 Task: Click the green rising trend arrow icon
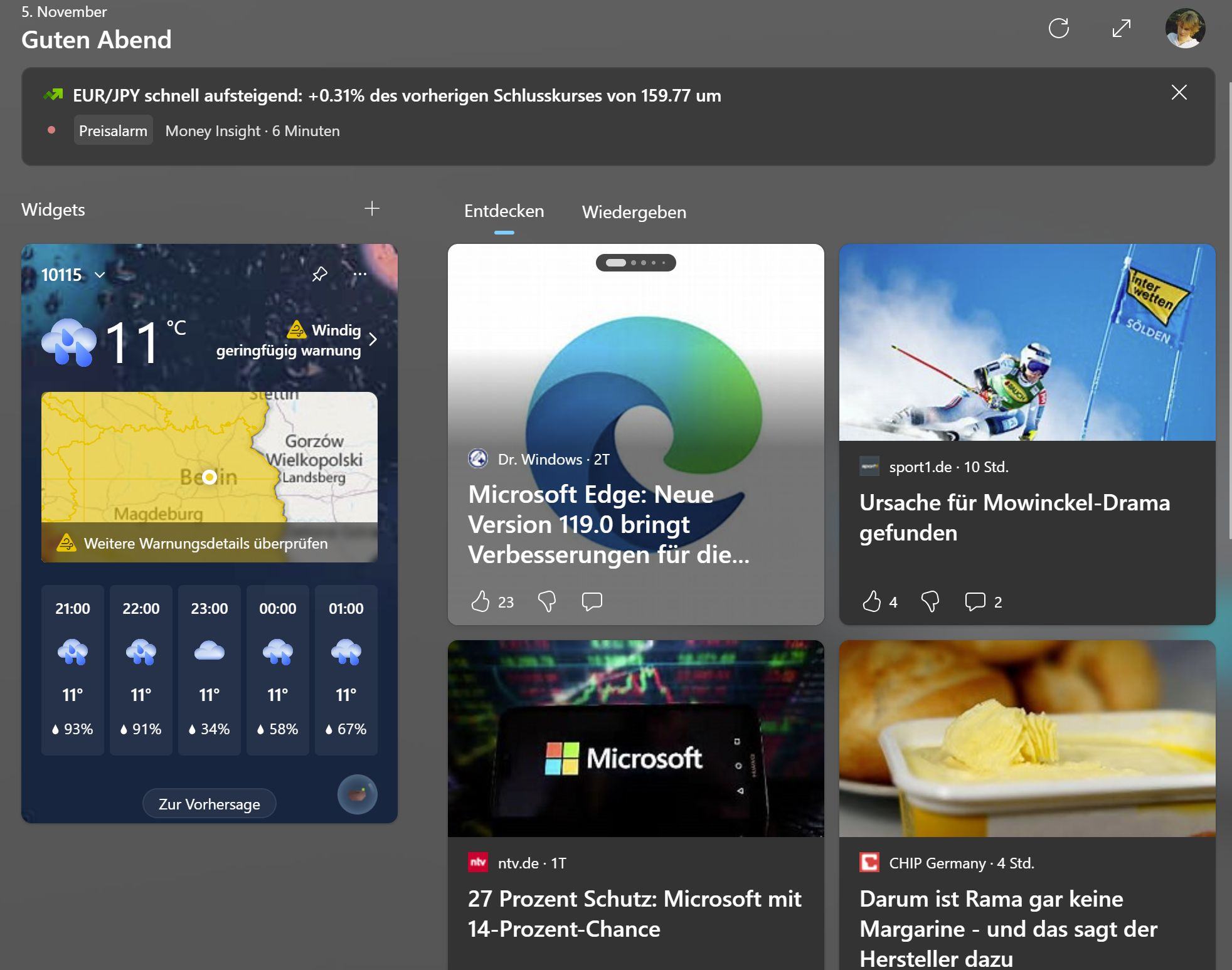pyautogui.click(x=53, y=95)
